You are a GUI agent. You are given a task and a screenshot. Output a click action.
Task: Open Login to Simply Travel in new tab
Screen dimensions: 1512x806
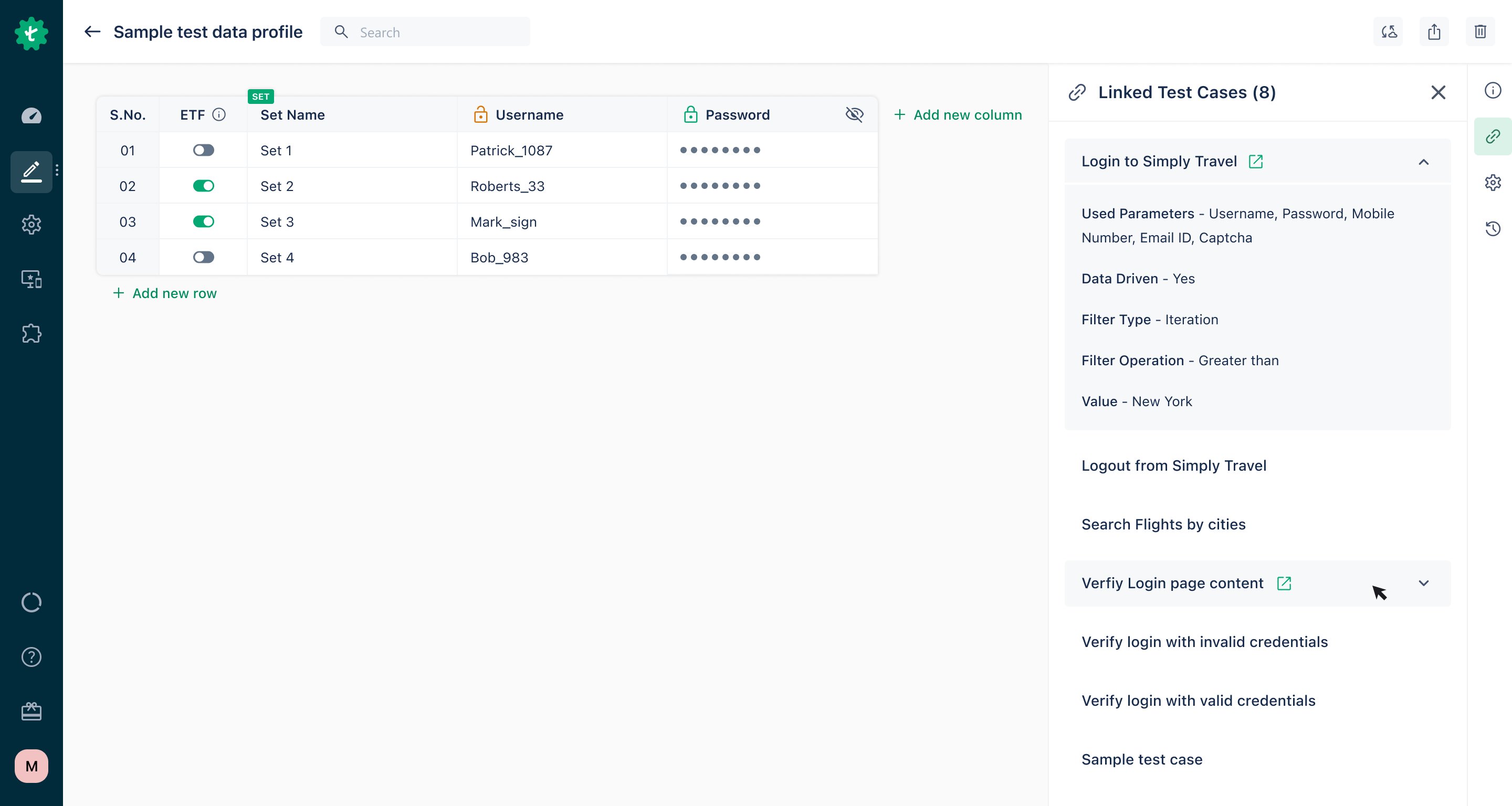(x=1256, y=161)
